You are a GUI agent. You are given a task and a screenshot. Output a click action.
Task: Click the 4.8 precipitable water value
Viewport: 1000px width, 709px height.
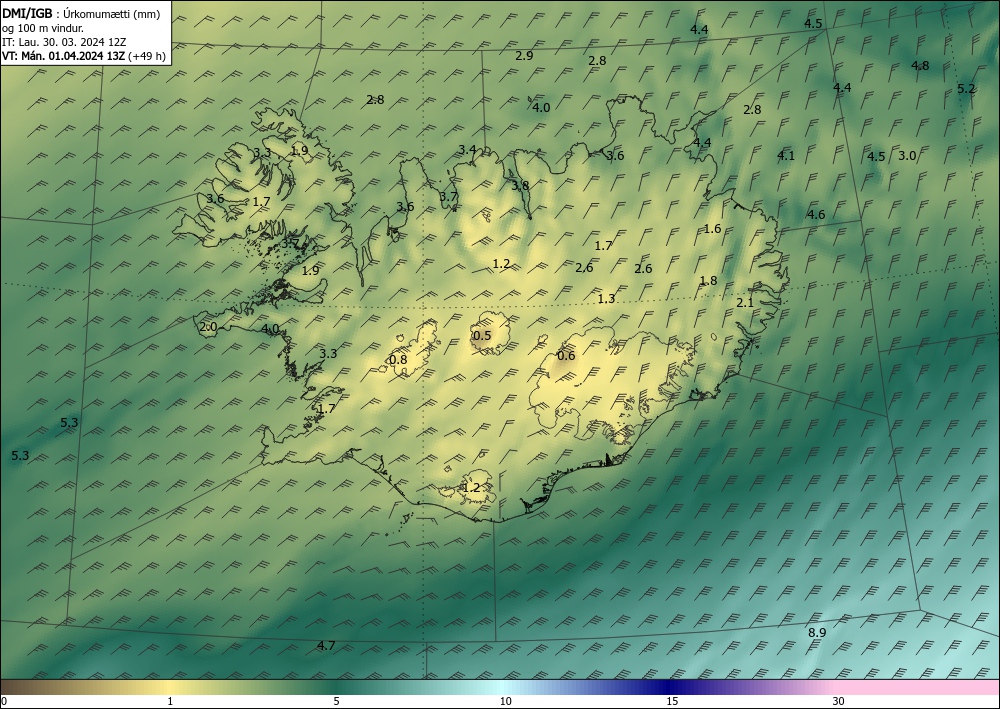[x=920, y=65]
